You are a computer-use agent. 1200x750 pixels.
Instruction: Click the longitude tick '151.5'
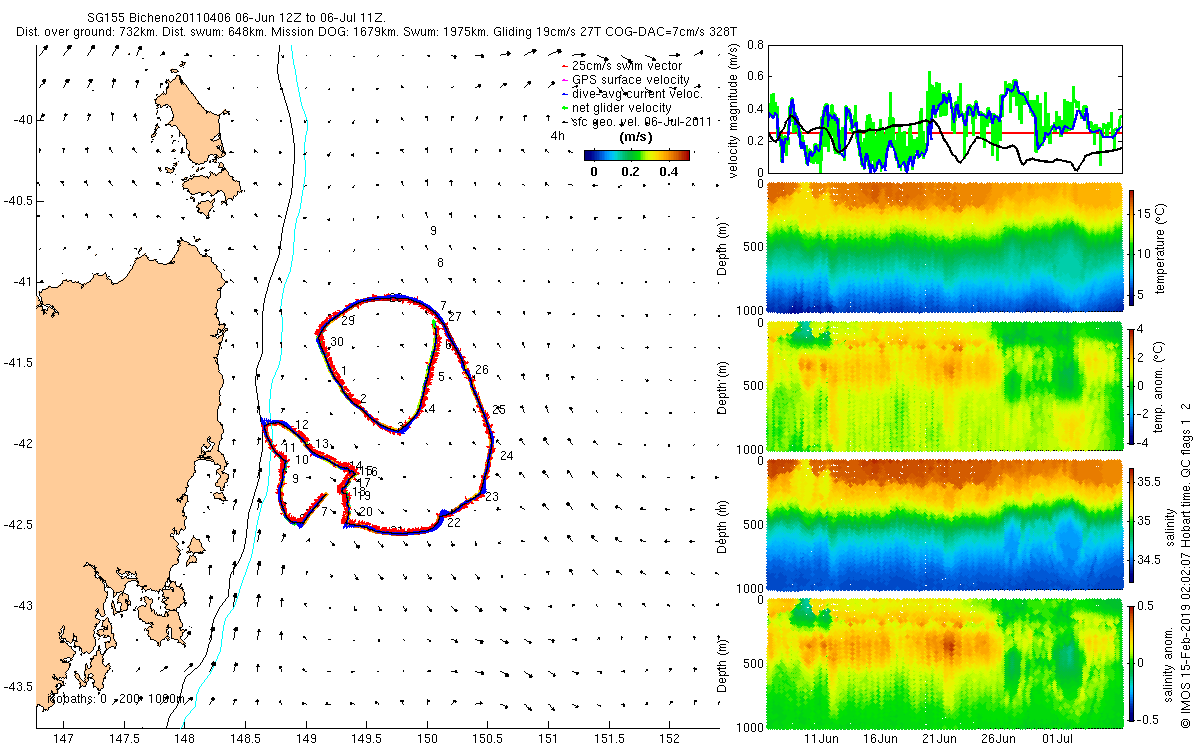tap(610, 738)
